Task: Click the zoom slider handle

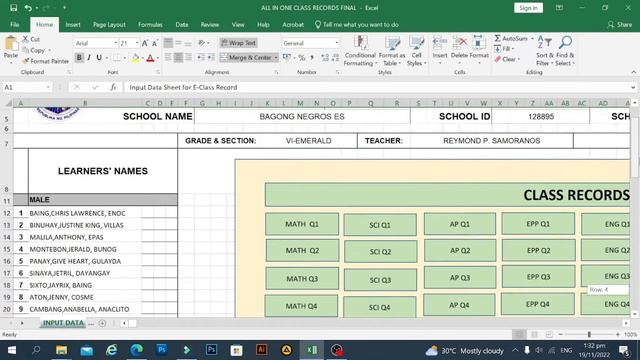Action: click(x=589, y=334)
